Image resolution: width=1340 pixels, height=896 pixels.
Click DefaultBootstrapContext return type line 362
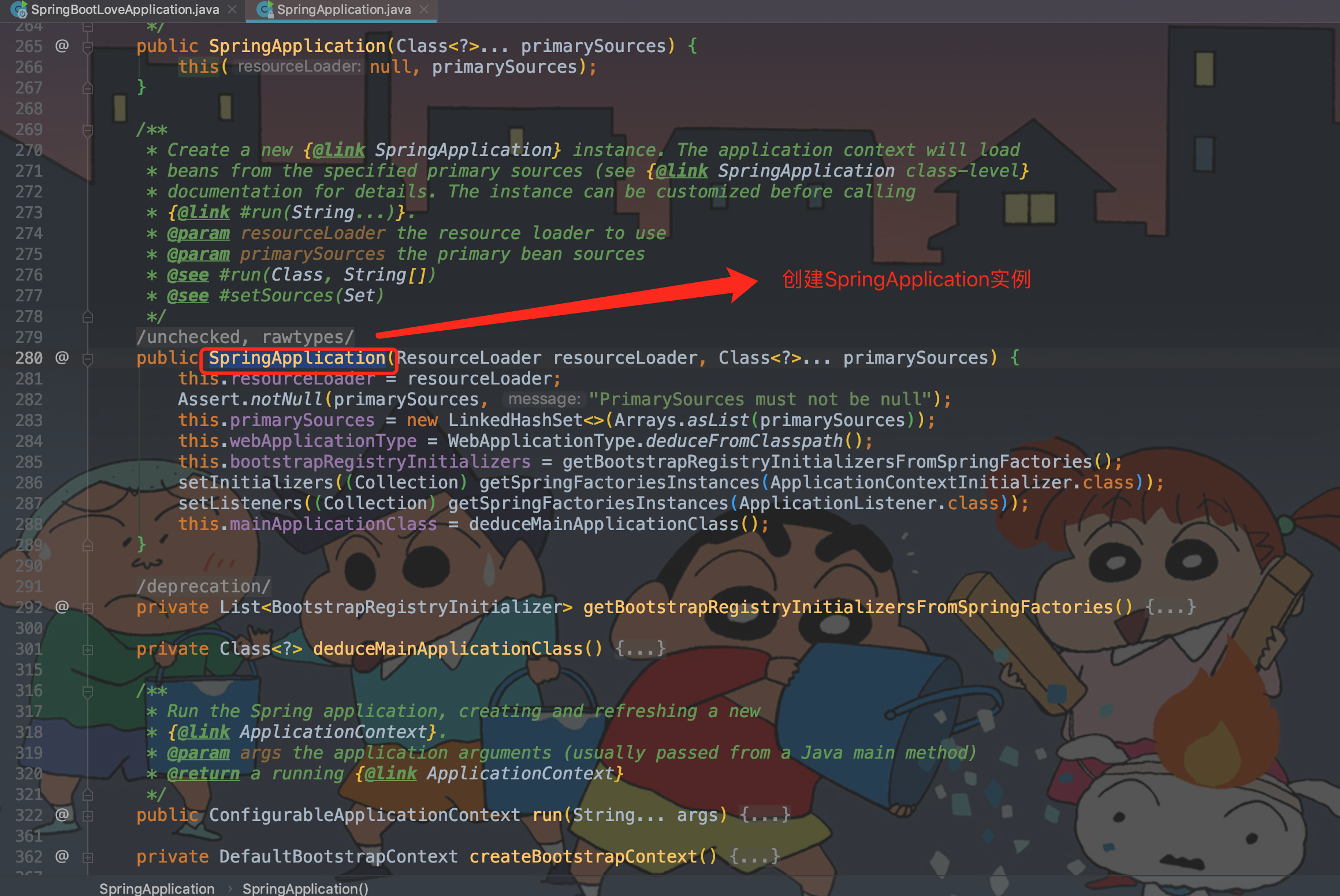click(x=338, y=856)
